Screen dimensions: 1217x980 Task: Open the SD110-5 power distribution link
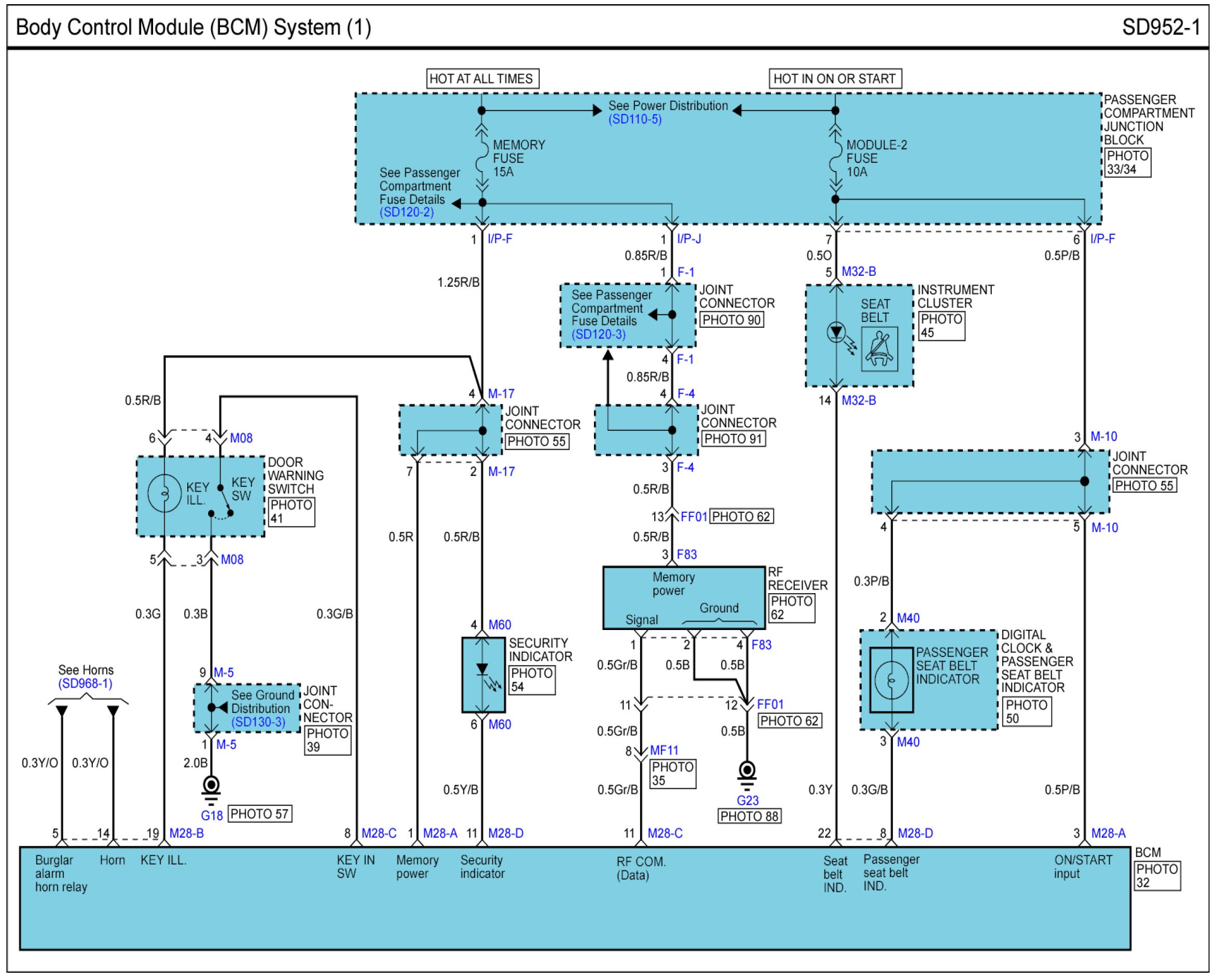tap(634, 120)
